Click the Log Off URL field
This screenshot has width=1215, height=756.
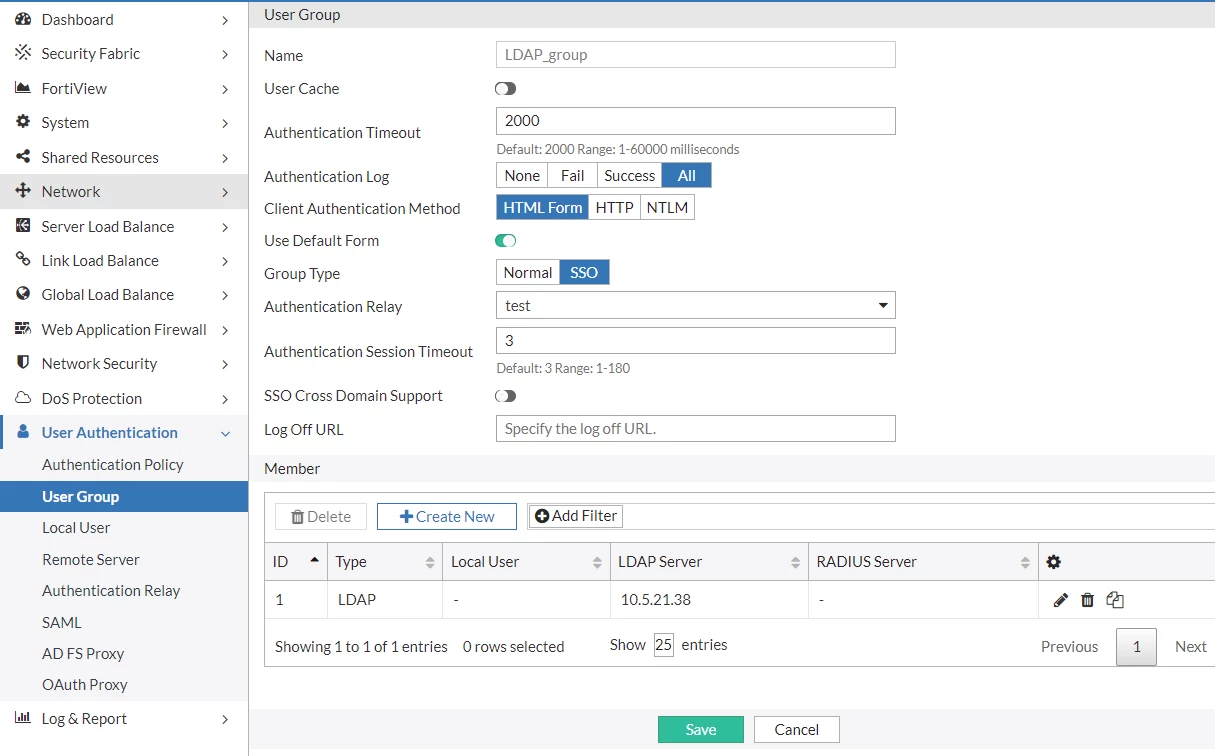(696, 428)
